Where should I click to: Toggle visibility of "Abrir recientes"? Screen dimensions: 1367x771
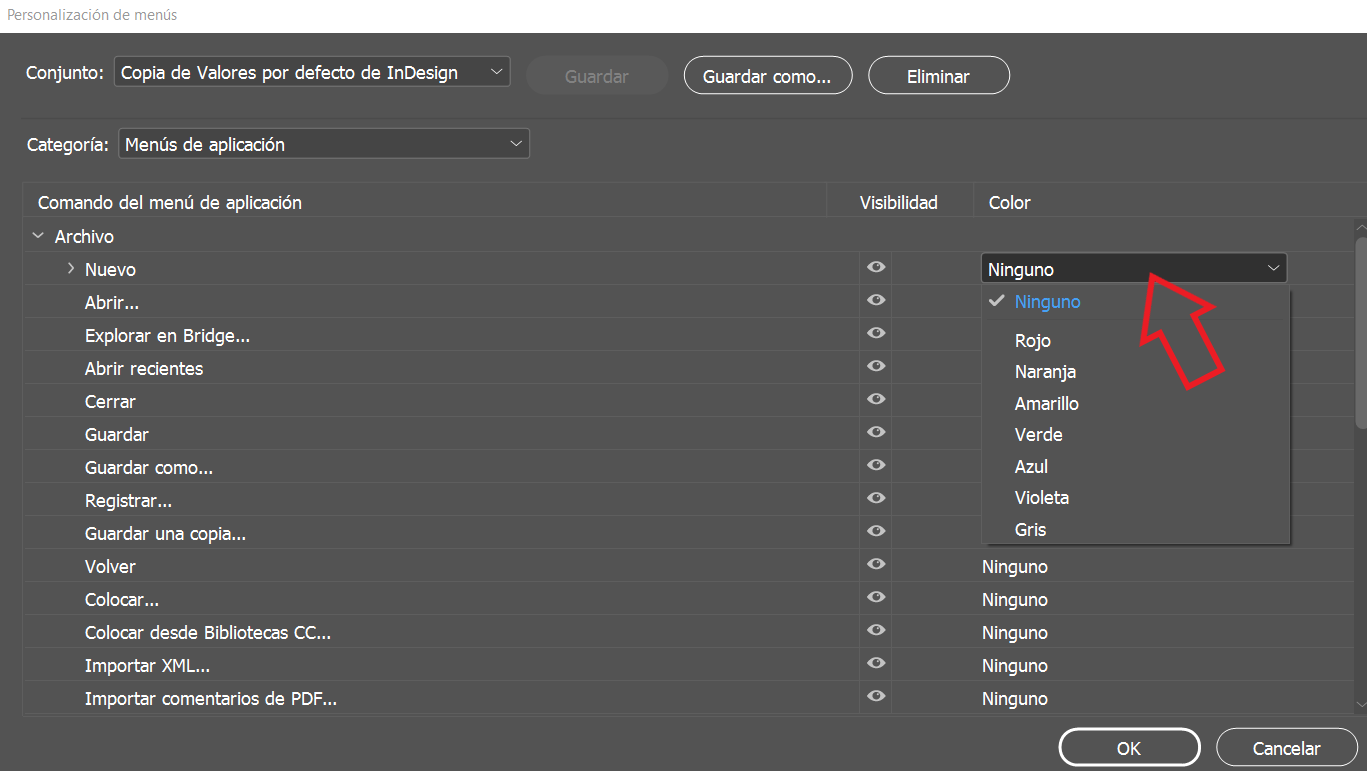875,366
